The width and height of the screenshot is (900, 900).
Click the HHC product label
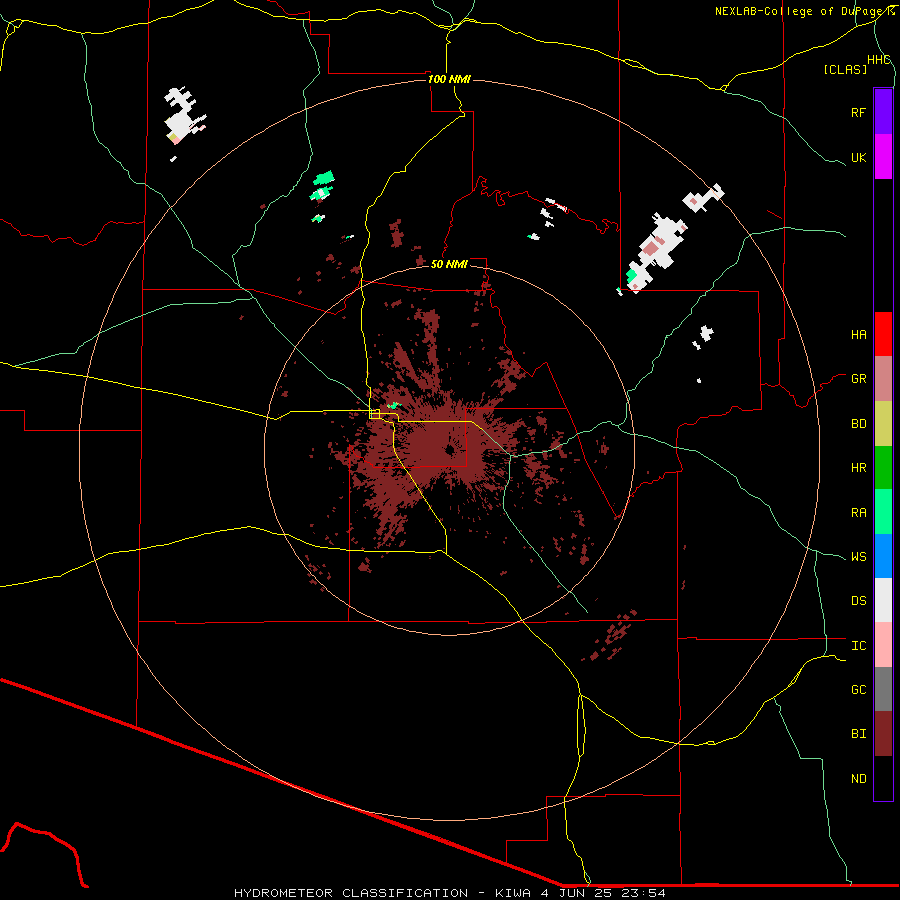(878, 60)
